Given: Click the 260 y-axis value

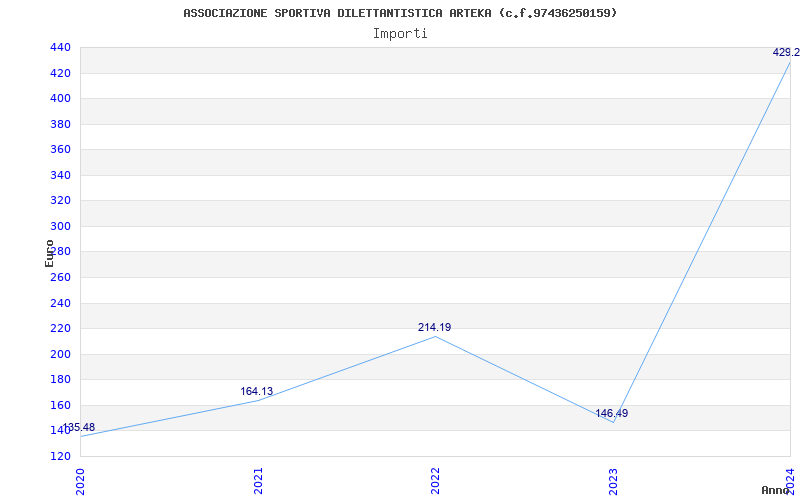Looking at the screenshot, I should coord(60,278).
